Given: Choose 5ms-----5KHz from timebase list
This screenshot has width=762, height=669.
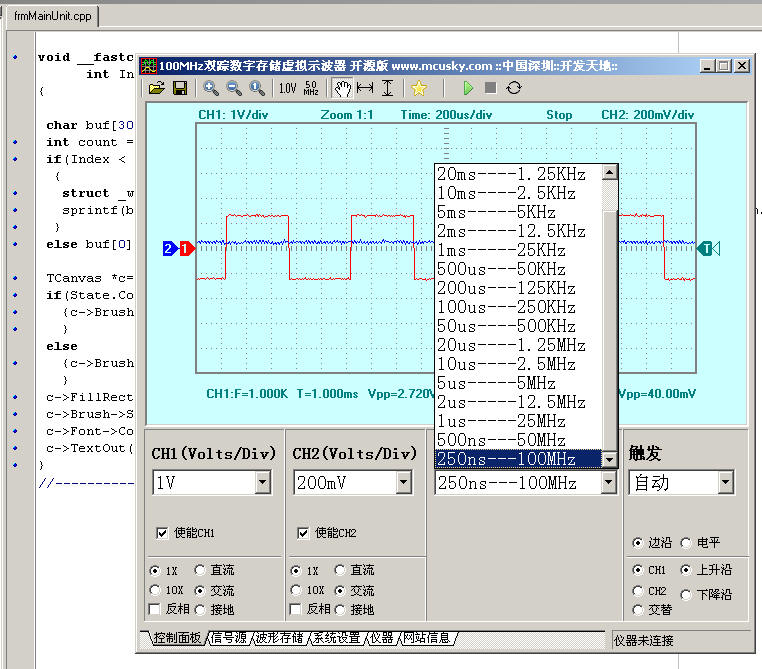Looking at the screenshot, I should [519, 212].
